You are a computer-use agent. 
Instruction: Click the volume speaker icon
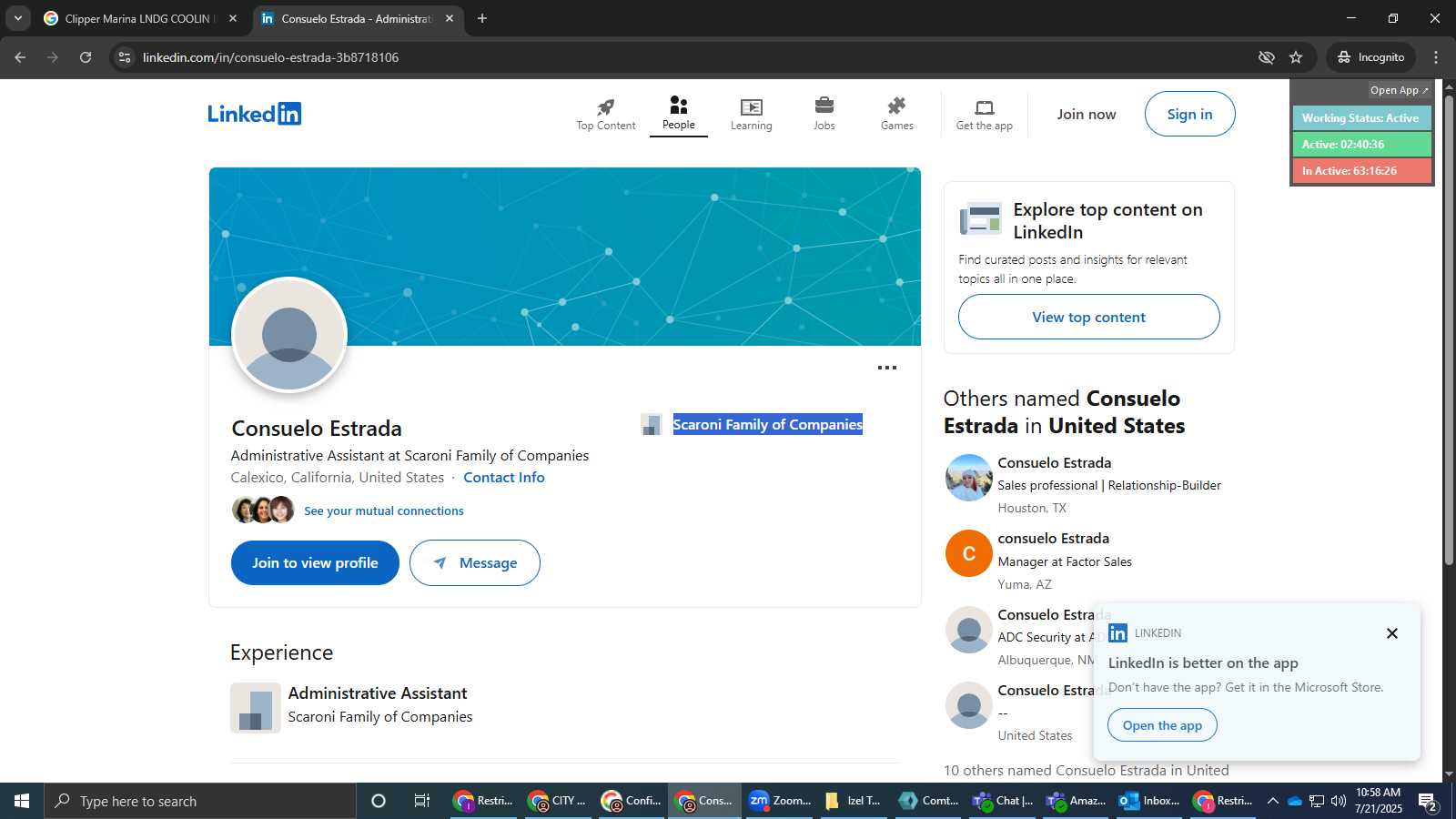1338,801
